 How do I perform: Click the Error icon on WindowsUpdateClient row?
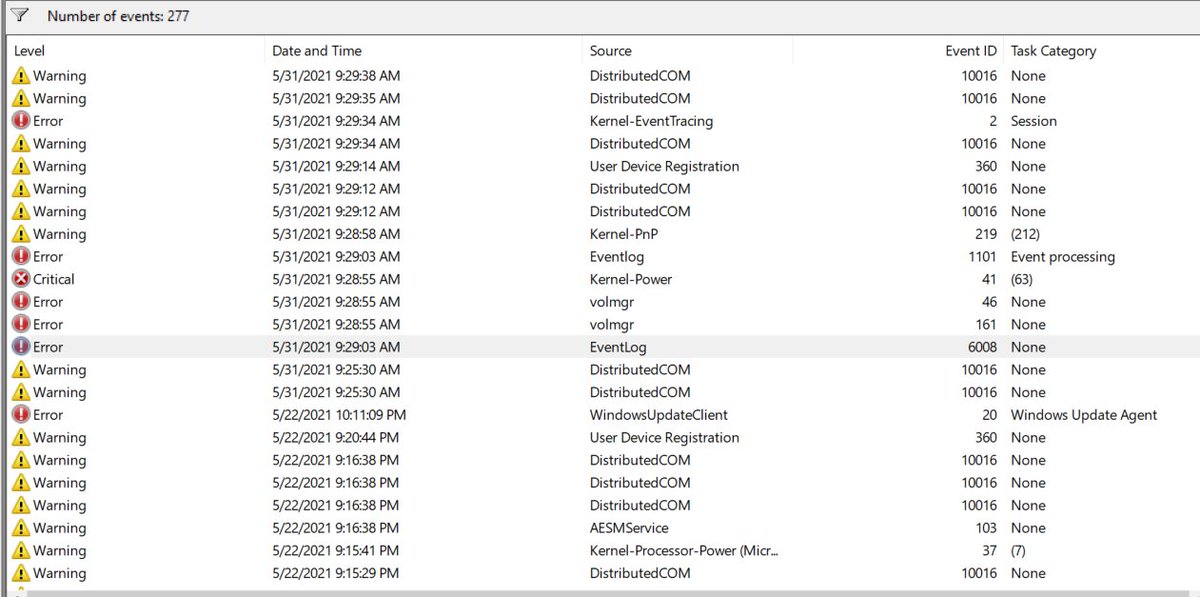(21, 415)
